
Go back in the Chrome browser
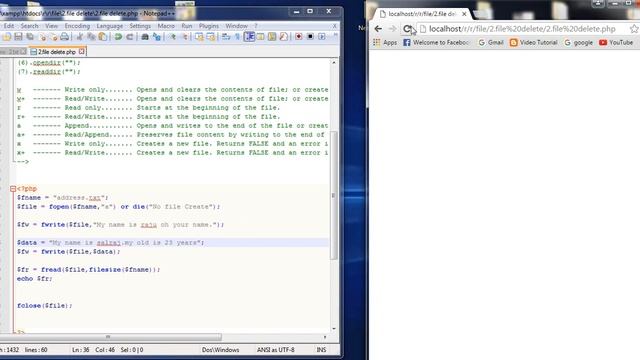(378, 29)
